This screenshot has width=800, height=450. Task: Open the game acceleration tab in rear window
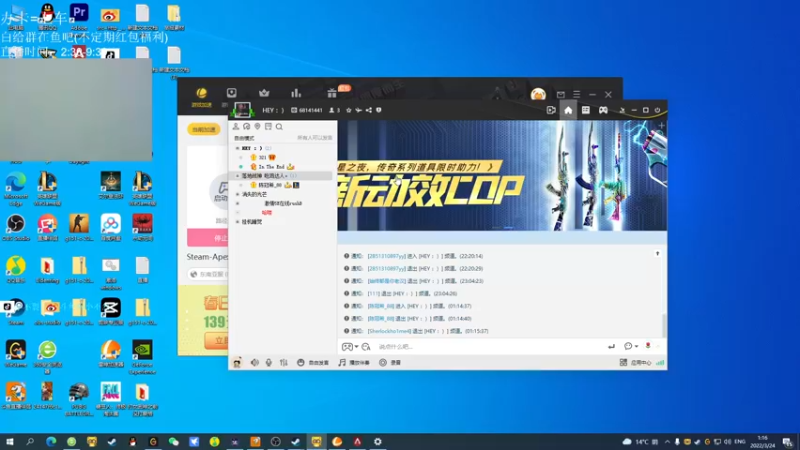pyautogui.click(x=202, y=96)
